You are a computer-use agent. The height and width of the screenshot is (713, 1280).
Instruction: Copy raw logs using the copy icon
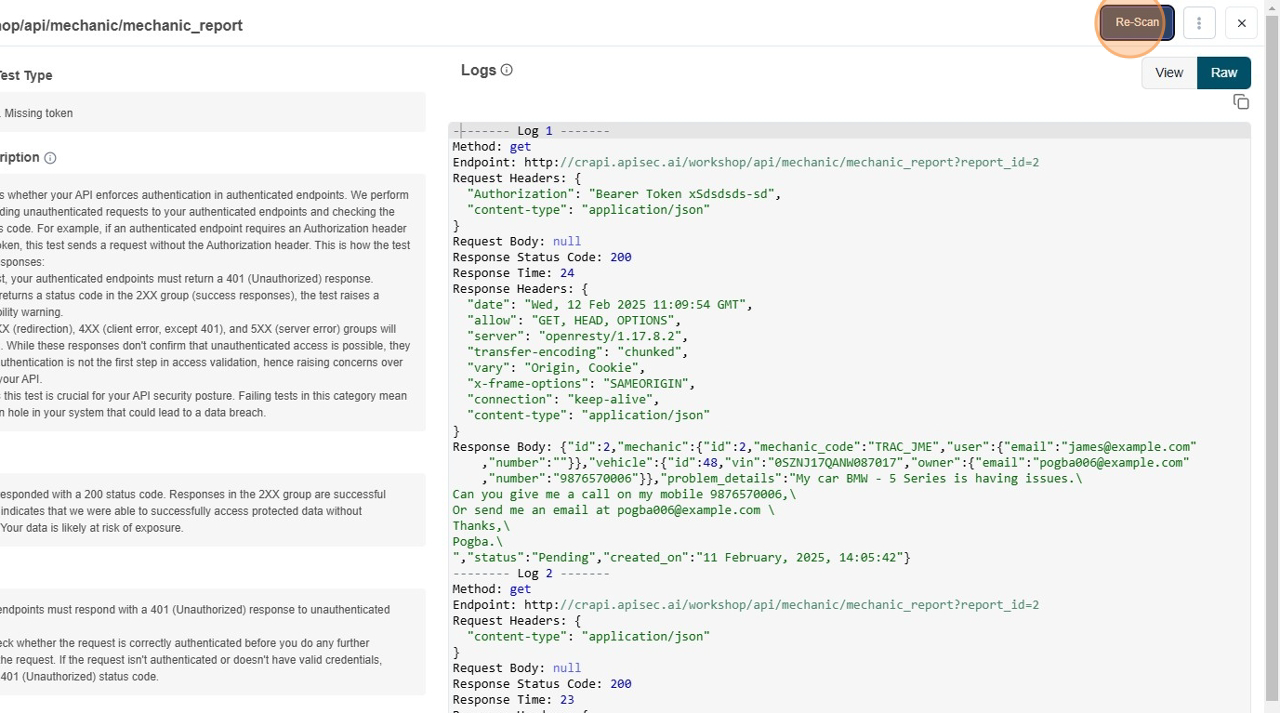1240,102
